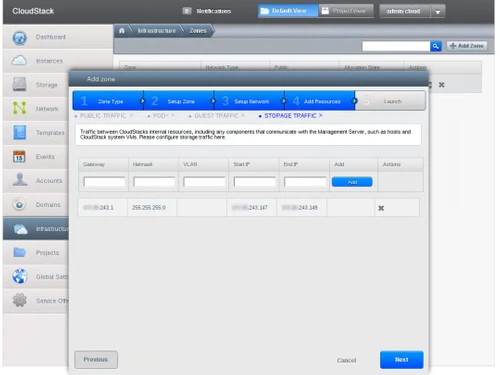Open Zones breadcrumb
Viewport: 500px width, 375px height.
pyautogui.click(x=198, y=31)
